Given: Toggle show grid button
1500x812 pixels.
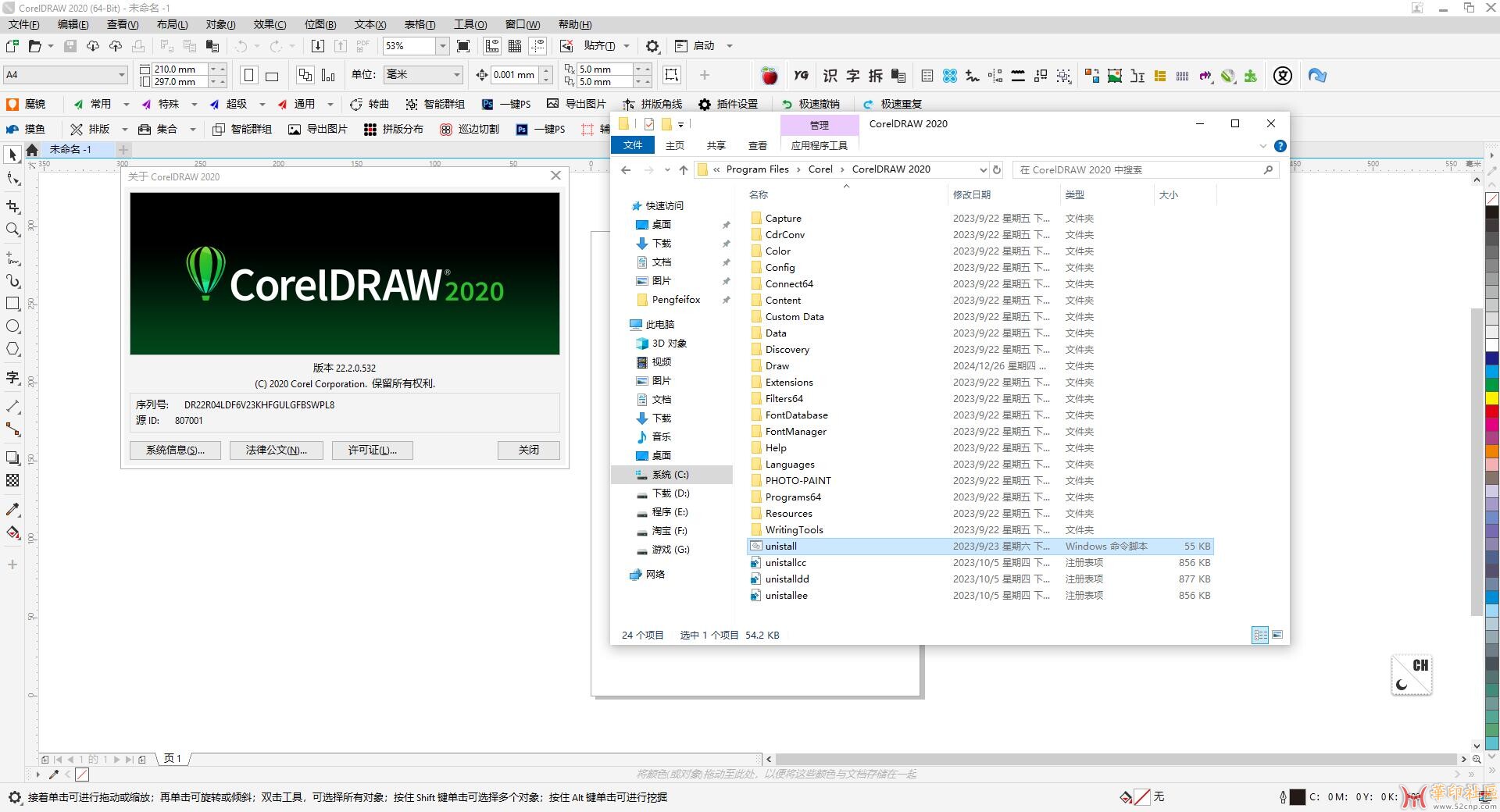Looking at the screenshot, I should click(515, 46).
